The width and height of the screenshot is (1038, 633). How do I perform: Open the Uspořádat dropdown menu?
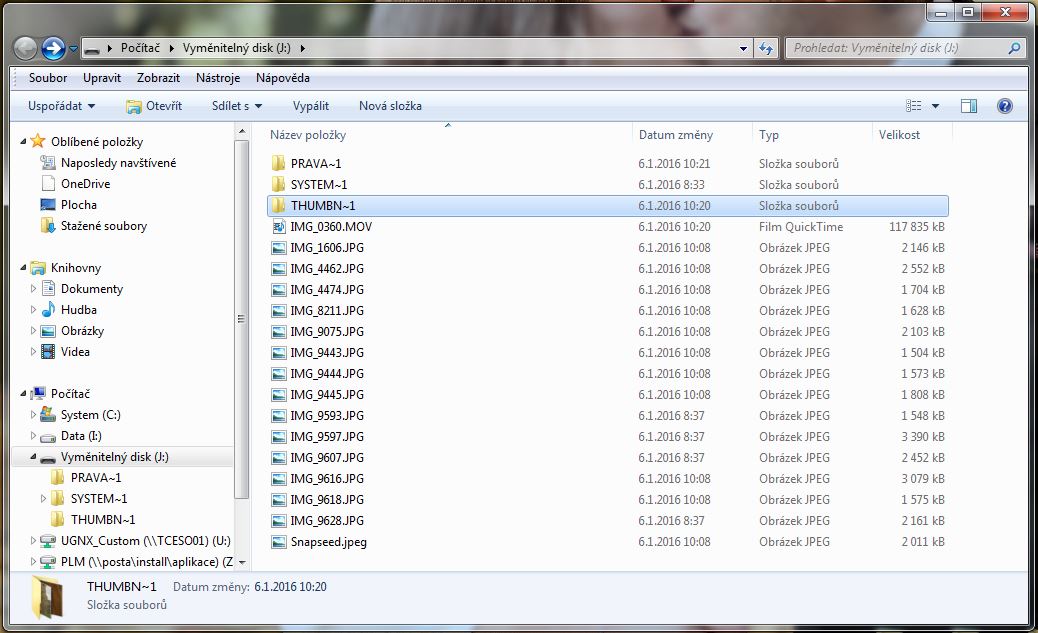[62, 106]
